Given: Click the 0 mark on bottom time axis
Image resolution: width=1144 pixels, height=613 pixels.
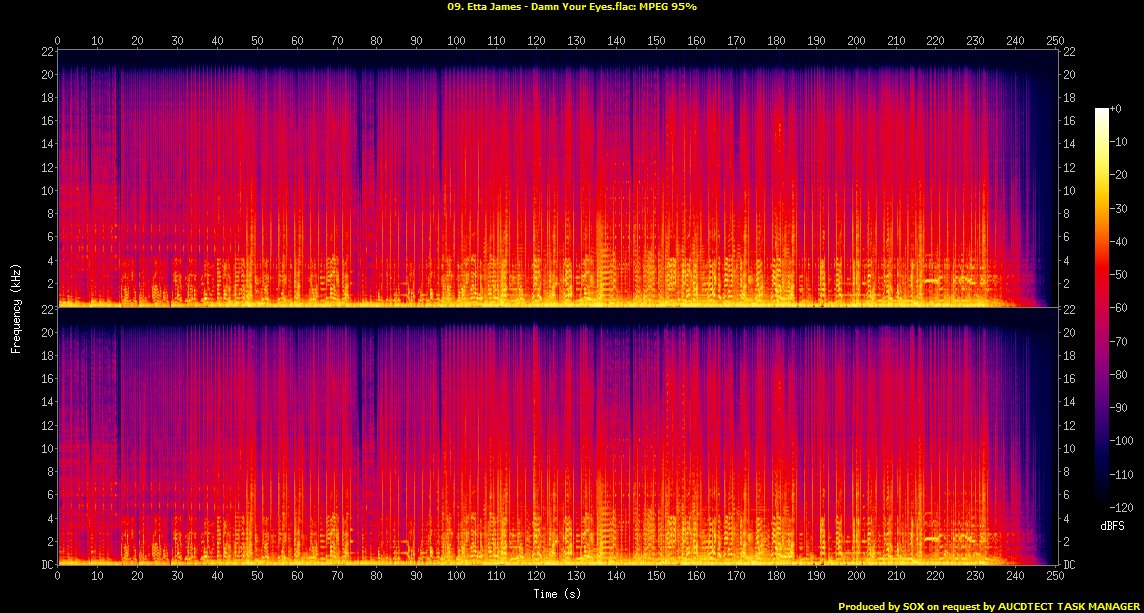Looking at the screenshot, I should 58,577.
